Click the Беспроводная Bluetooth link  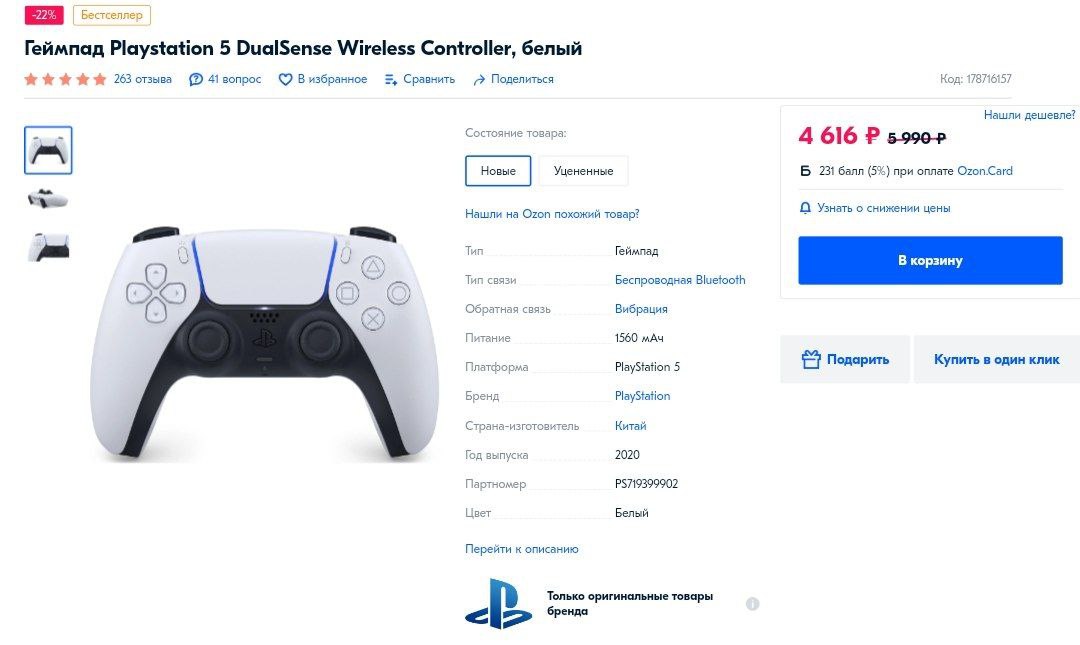[x=680, y=280]
